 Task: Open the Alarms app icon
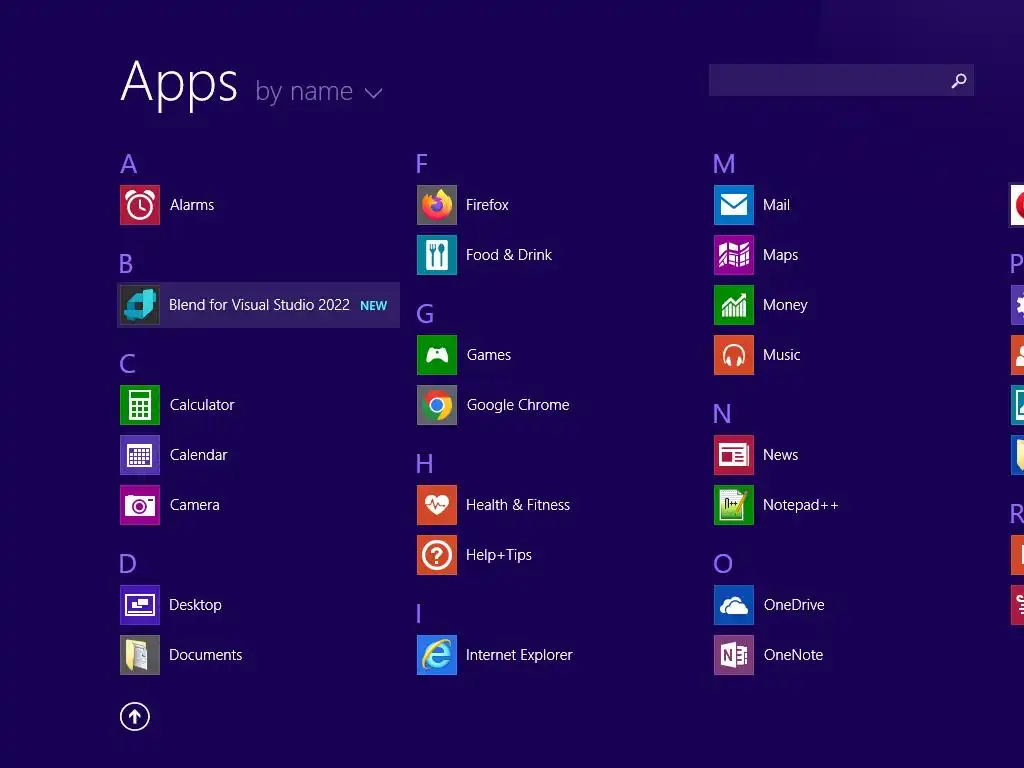click(140, 205)
